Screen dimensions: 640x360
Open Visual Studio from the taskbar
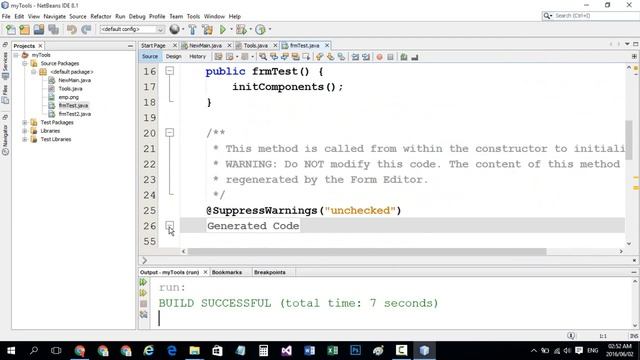(x=287, y=351)
